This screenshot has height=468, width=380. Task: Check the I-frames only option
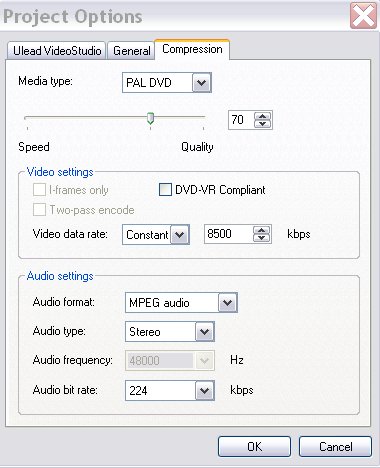pyautogui.click(x=39, y=190)
